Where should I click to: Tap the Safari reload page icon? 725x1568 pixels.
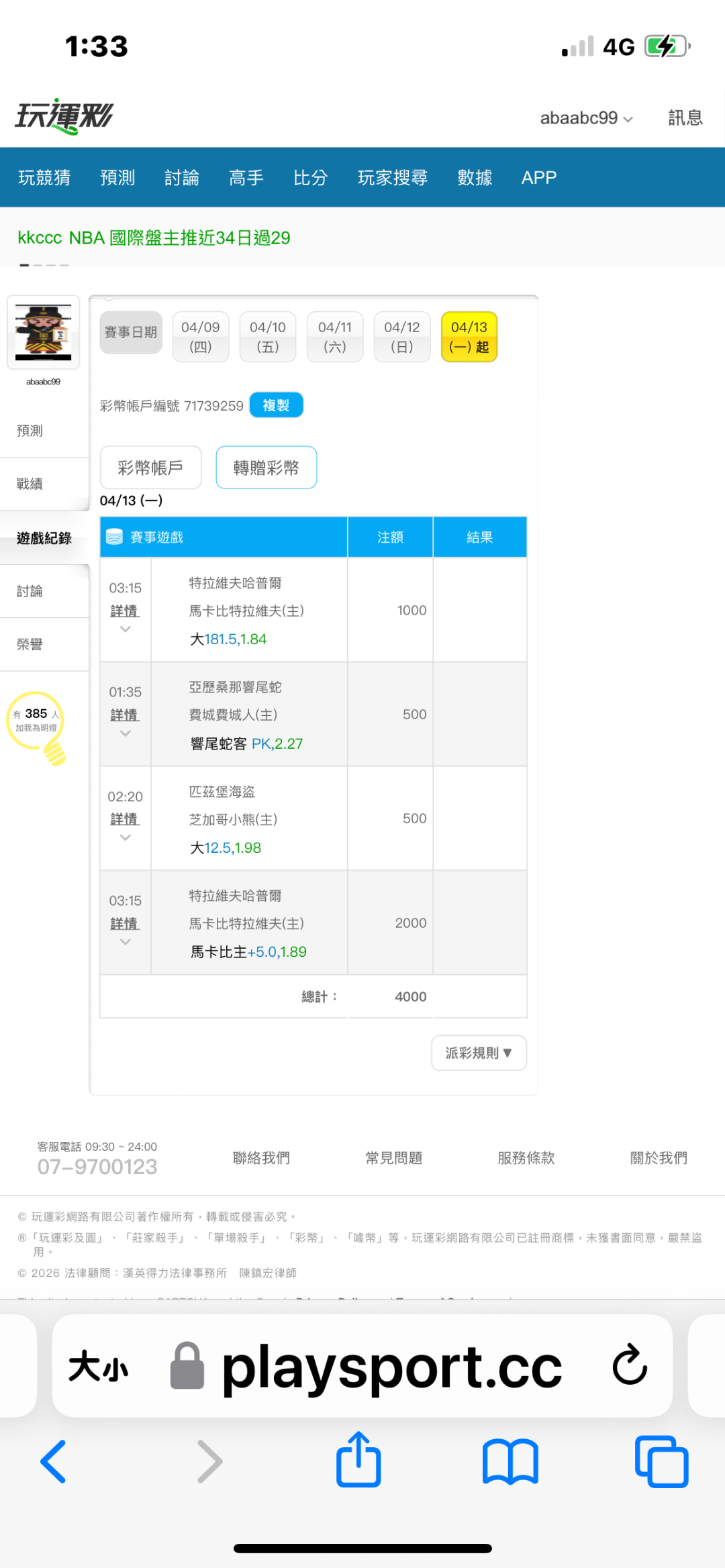tap(629, 1365)
